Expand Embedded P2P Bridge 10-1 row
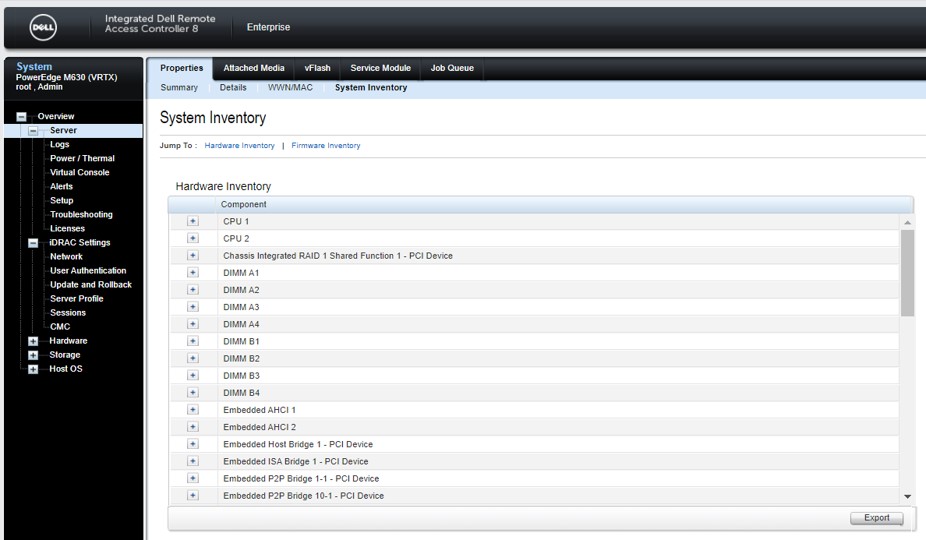The height and width of the screenshot is (540, 926). click(193, 496)
